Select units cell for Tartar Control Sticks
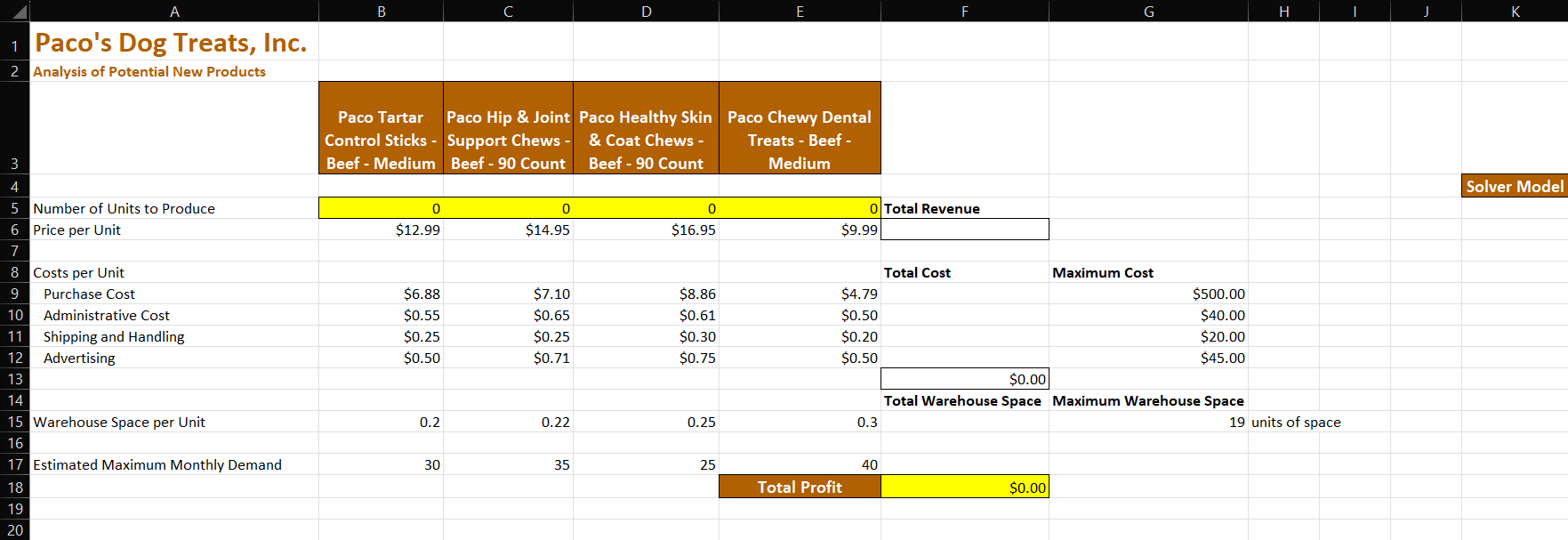Viewport: 1568px width, 540px height. [381, 208]
